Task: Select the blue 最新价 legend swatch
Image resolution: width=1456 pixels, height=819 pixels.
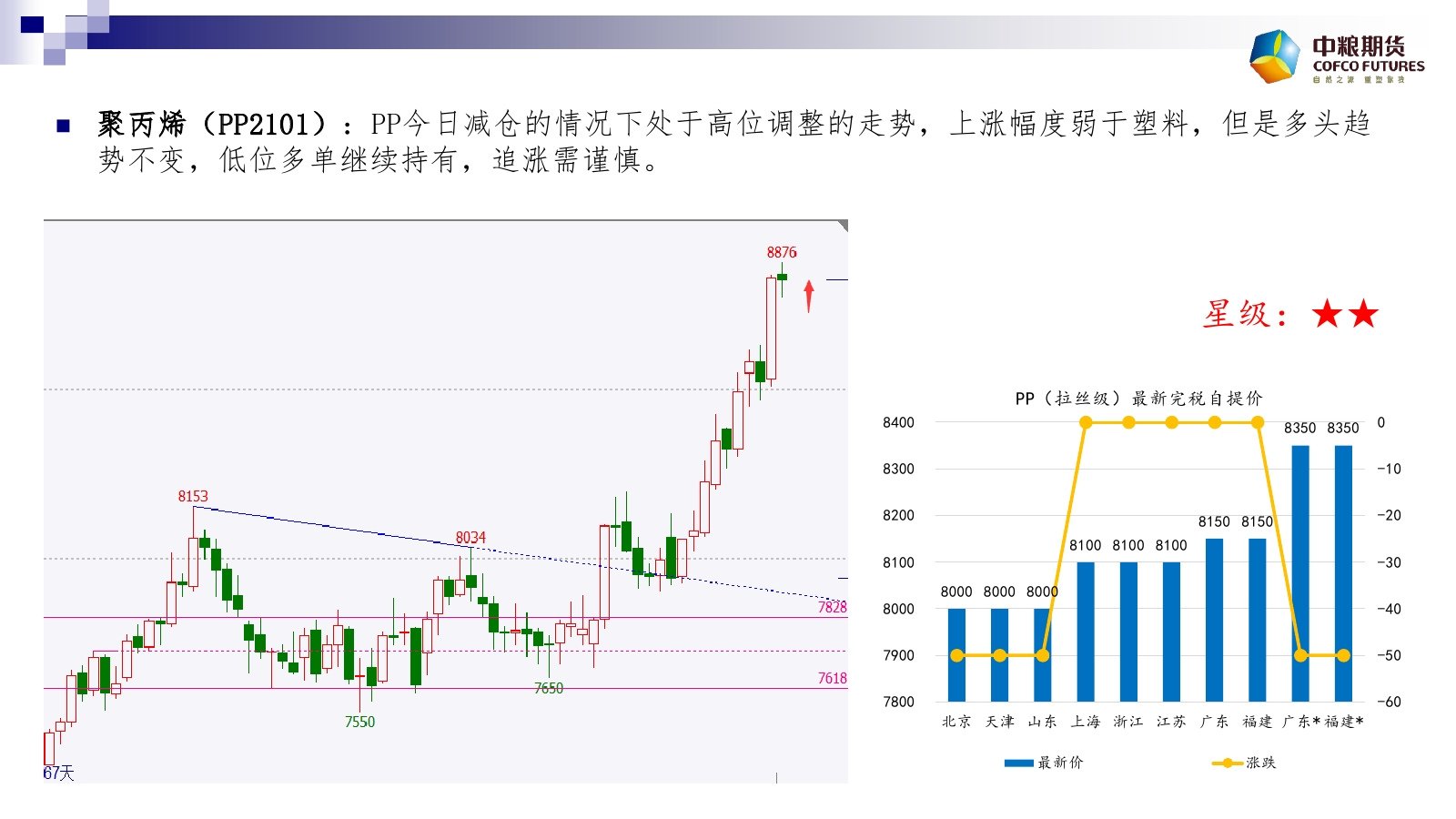Action: (x=1018, y=763)
